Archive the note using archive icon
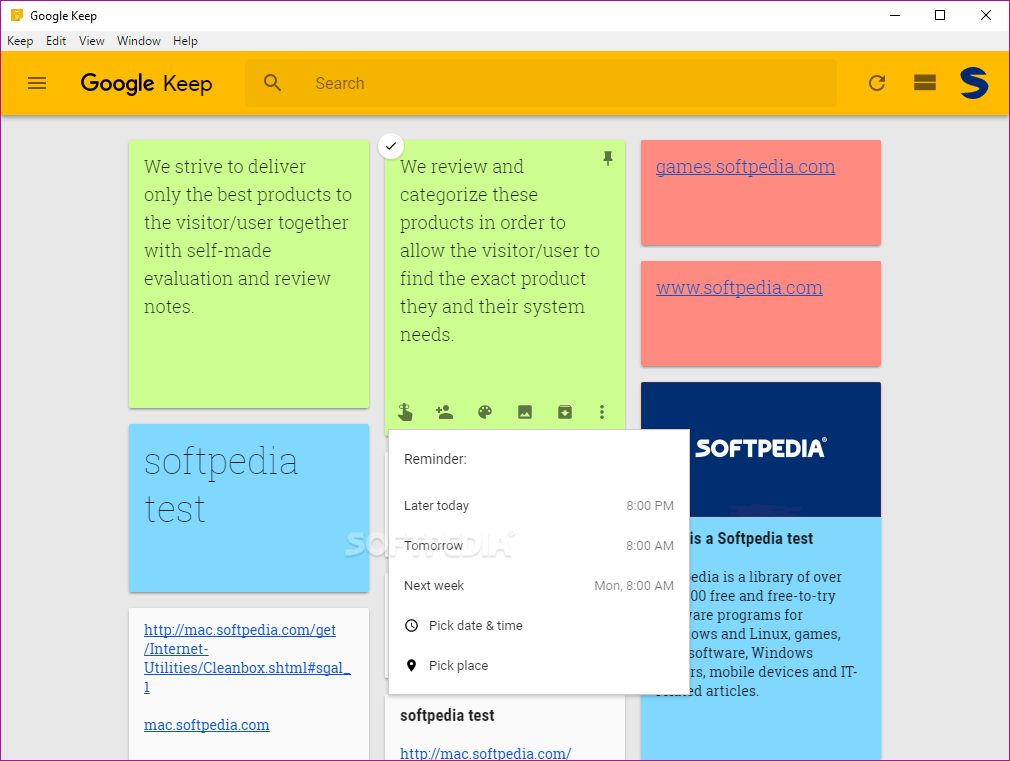This screenshot has height=761, width=1010. click(565, 412)
